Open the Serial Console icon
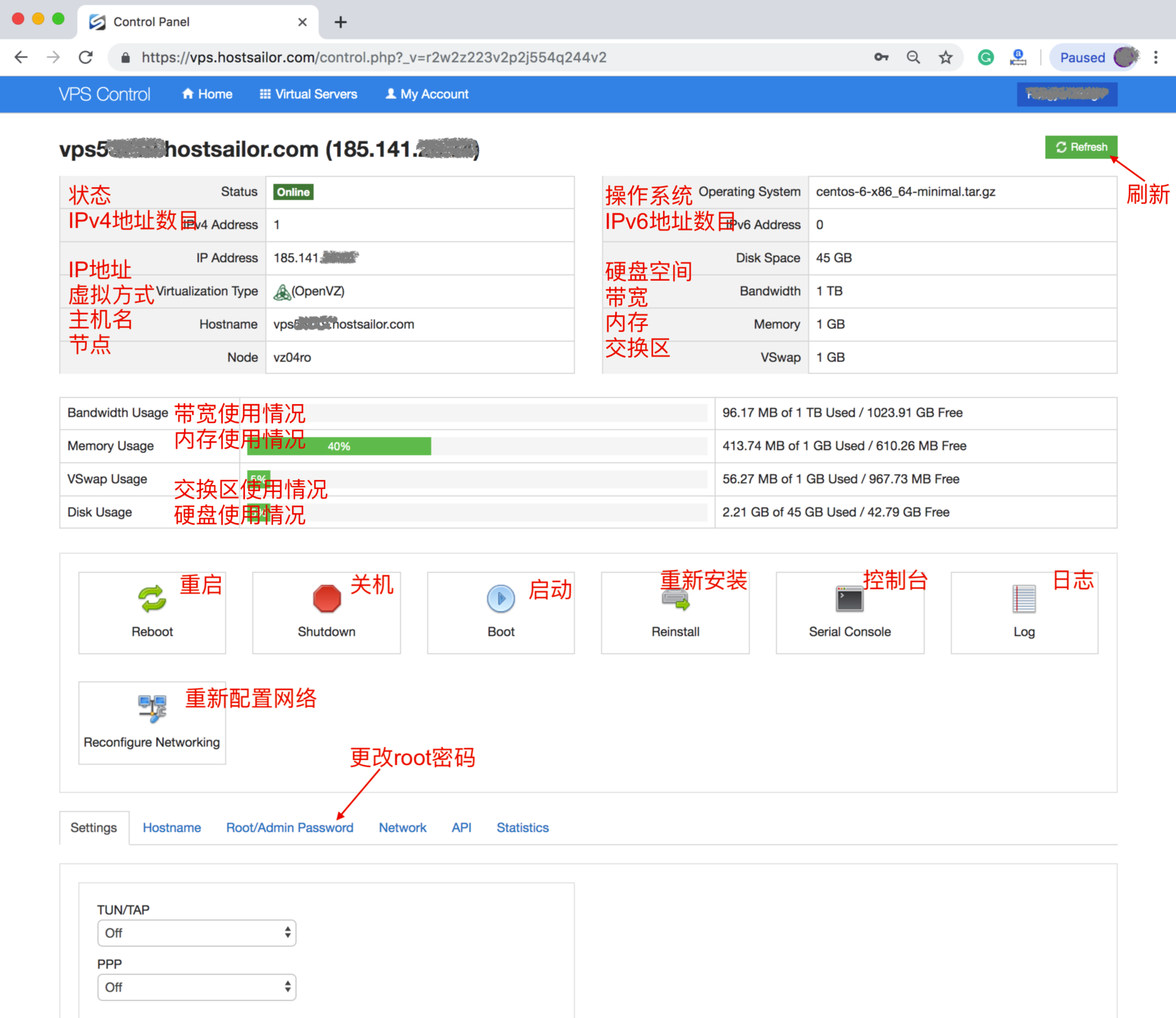 click(848, 596)
